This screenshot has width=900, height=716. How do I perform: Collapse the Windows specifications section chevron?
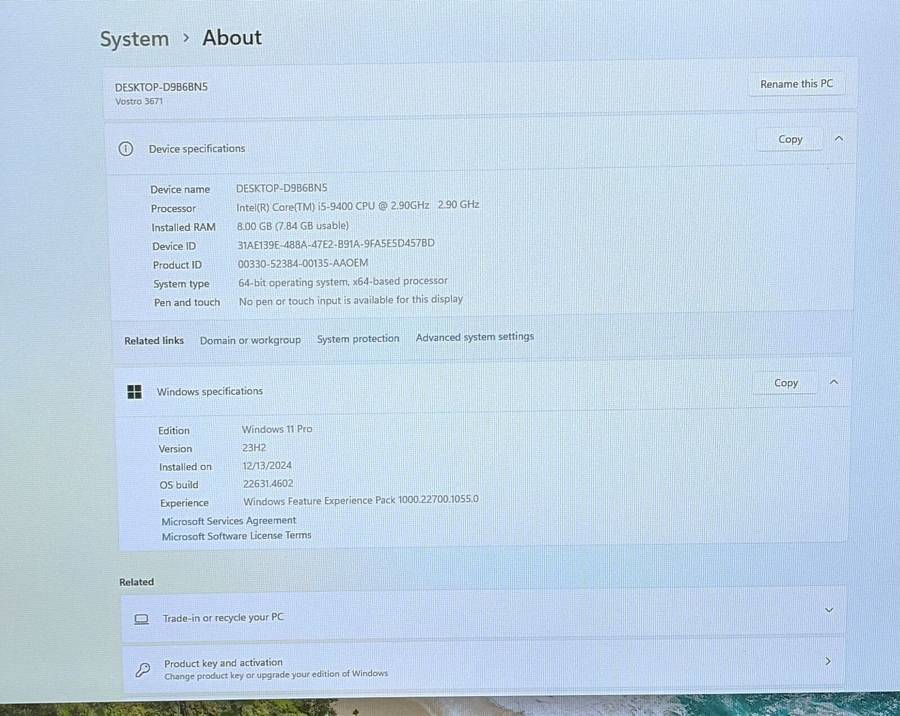(834, 382)
